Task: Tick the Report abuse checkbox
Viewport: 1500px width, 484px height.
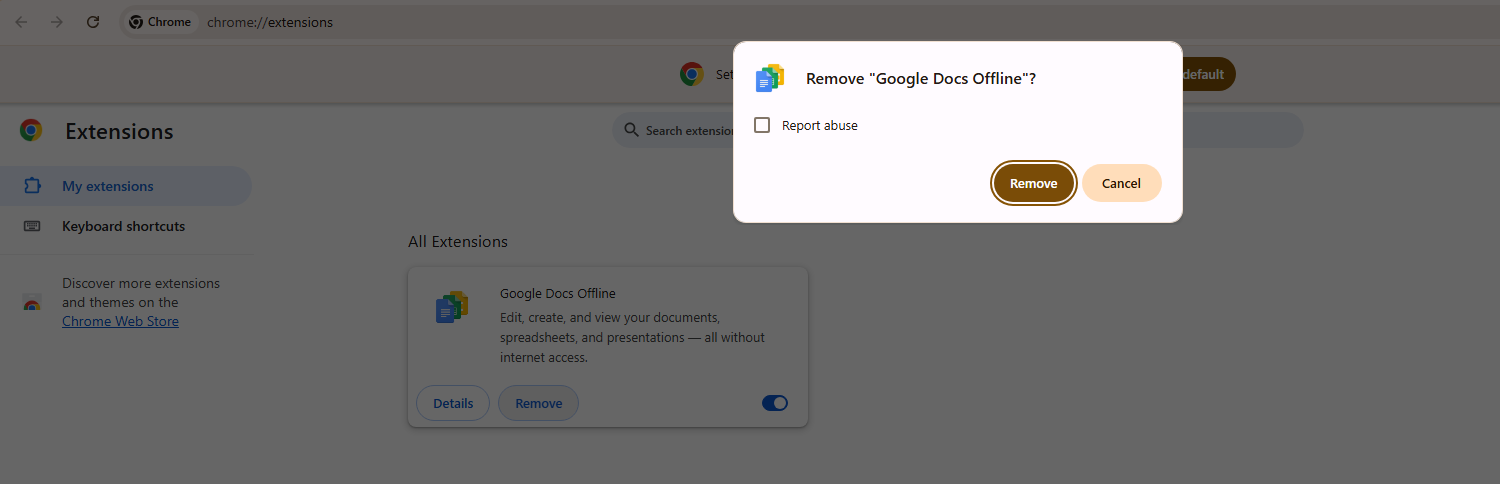Action: [x=762, y=125]
